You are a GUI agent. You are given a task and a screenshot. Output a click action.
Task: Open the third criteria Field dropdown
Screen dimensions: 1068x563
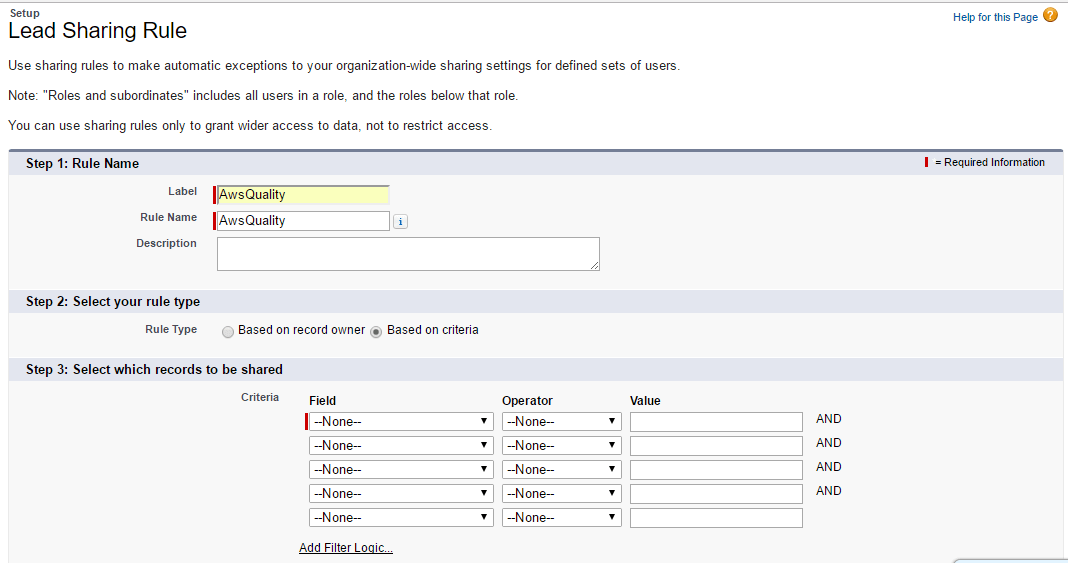point(401,470)
